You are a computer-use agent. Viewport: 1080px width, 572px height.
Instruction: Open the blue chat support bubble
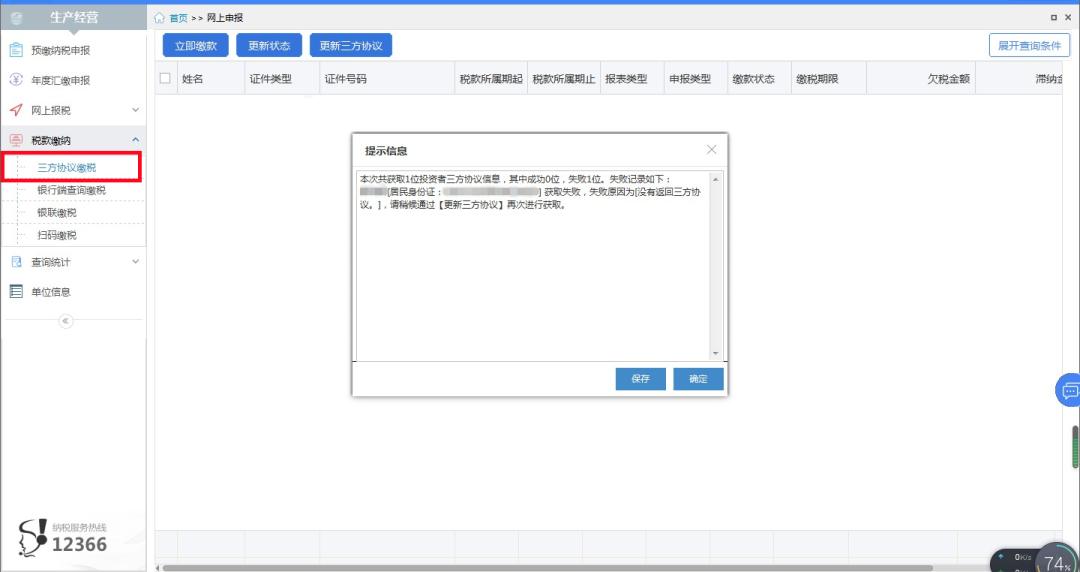[1069, 390]
